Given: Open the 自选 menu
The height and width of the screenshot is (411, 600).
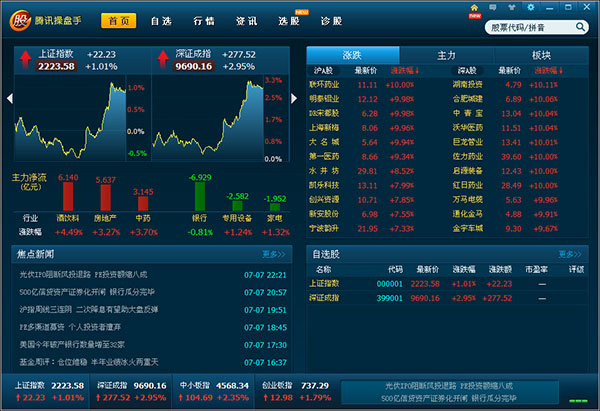Looking at the screenshot, I should [x=161, y=21].
